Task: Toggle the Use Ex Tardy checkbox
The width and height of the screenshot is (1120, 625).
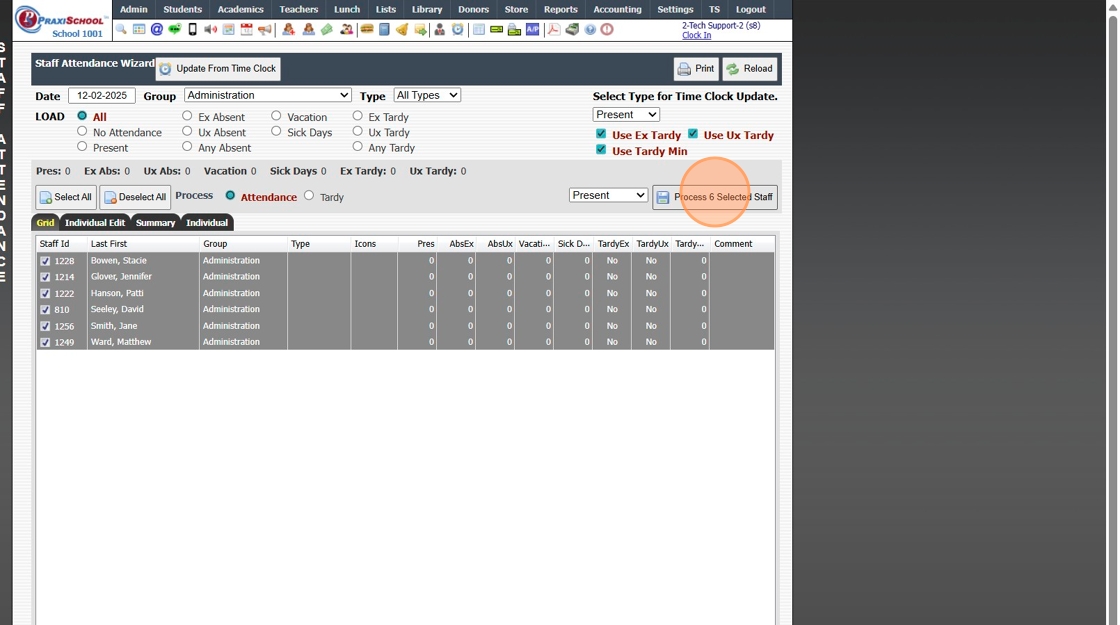Action: click(x=601, y=134)
